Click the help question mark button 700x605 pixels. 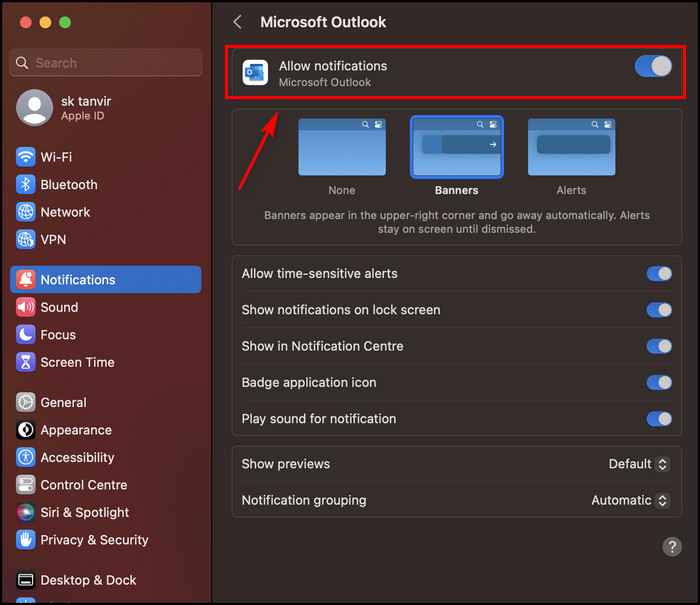(x=671, y=546)
